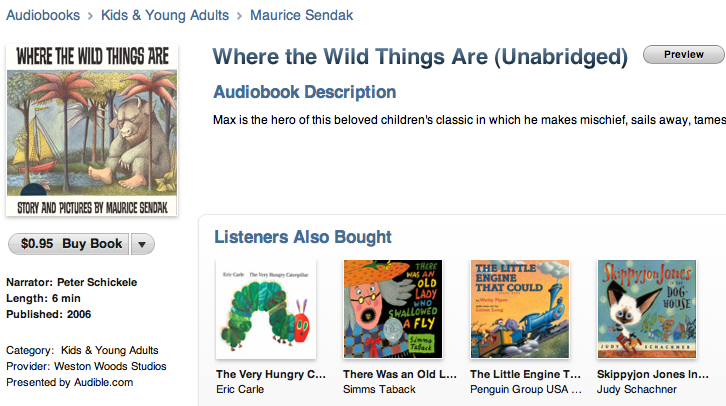Screen dimensions: 726x406
Task: Open The Little Engine T... title link
Action: tap(525, 374)
